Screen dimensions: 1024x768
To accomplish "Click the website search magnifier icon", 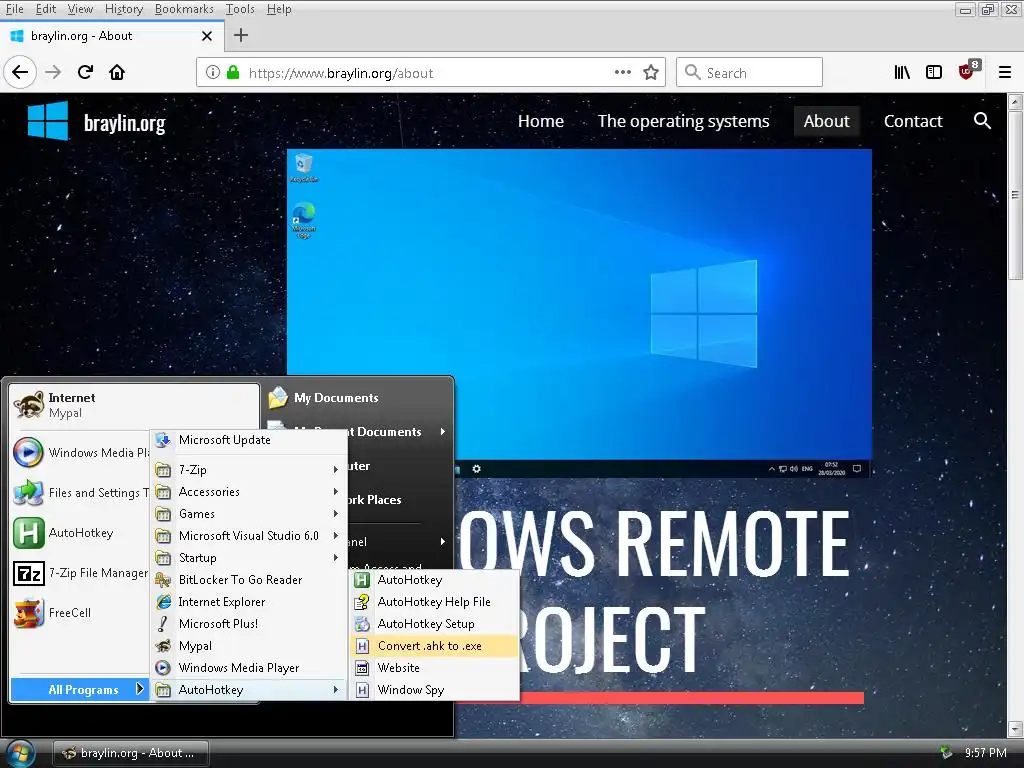I will [x=982, y=121].
